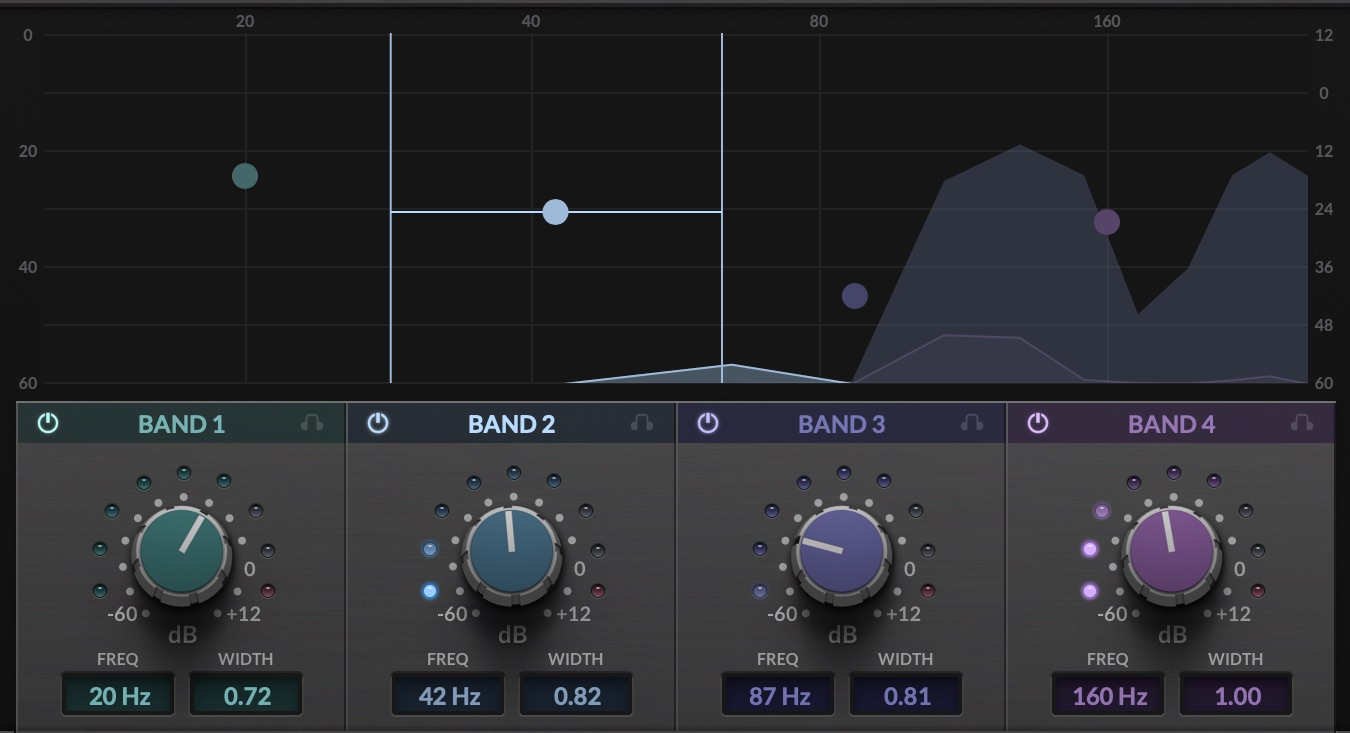The height and width of the screenshot is (733, 1350).
Task: Select the Band 2 node in graph
Action: [x=555, y=212]
